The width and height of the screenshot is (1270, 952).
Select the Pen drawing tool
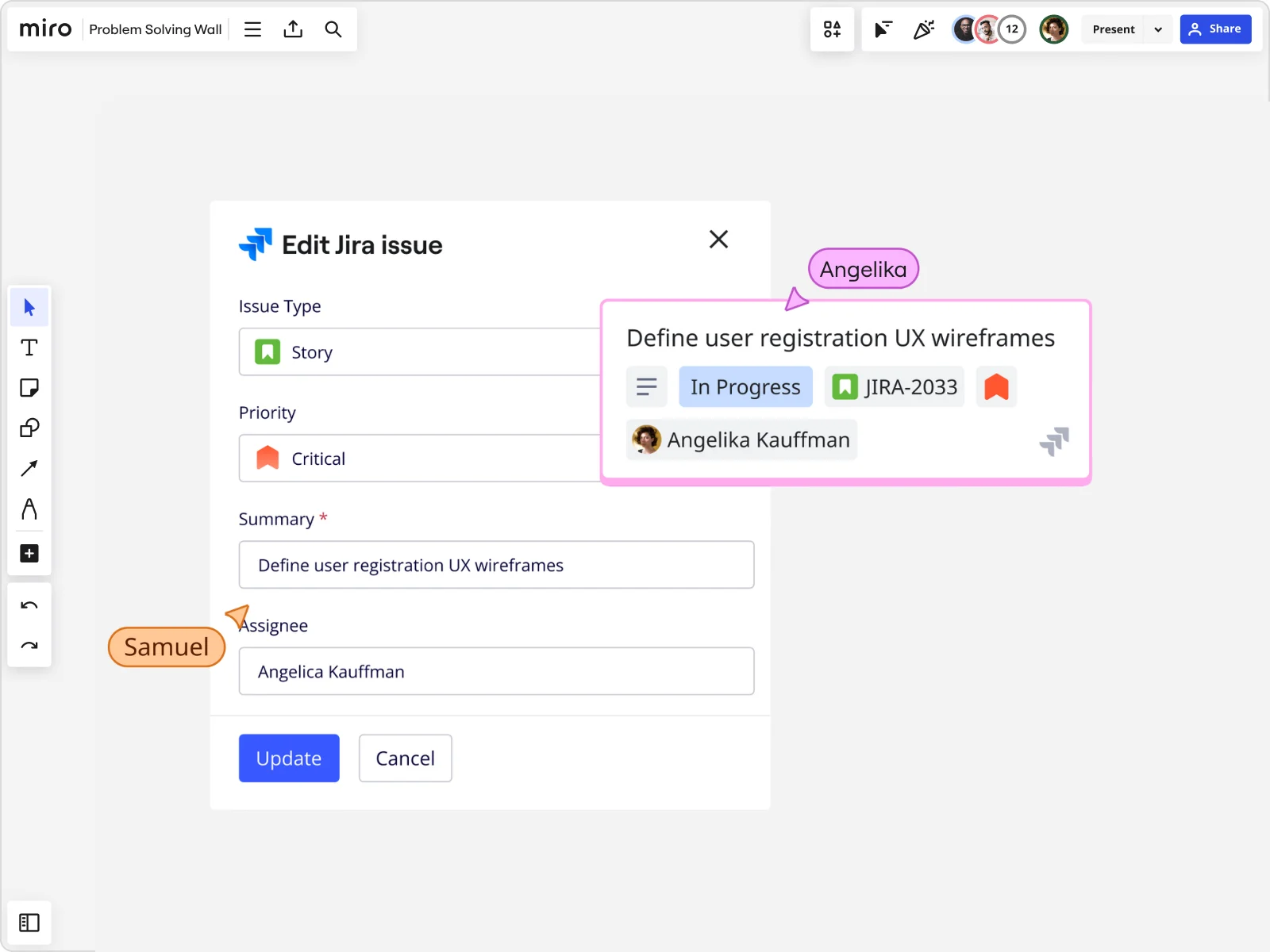(x=29, y=509)
